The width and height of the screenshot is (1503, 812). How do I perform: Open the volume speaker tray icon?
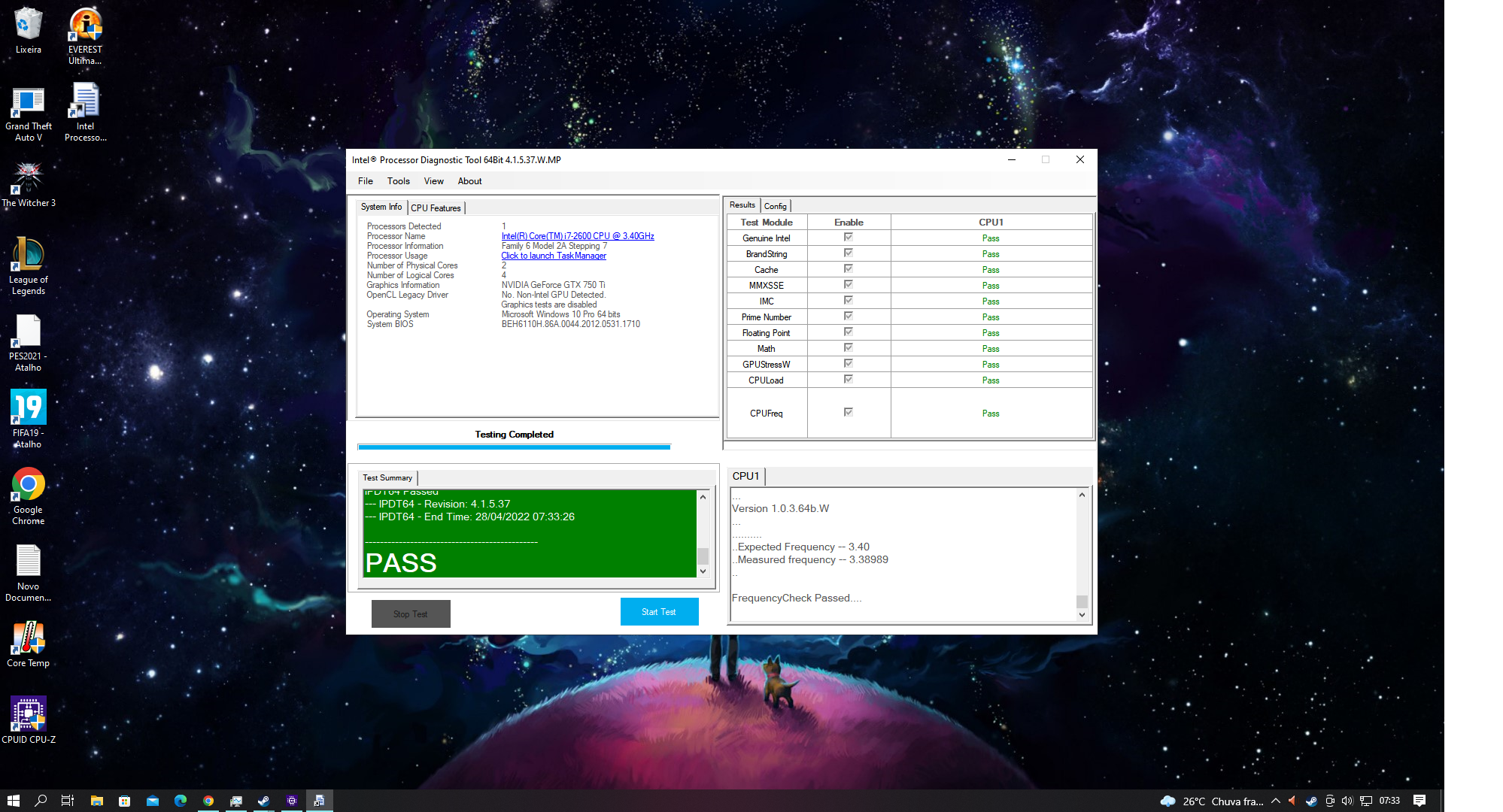(1347, 801)
